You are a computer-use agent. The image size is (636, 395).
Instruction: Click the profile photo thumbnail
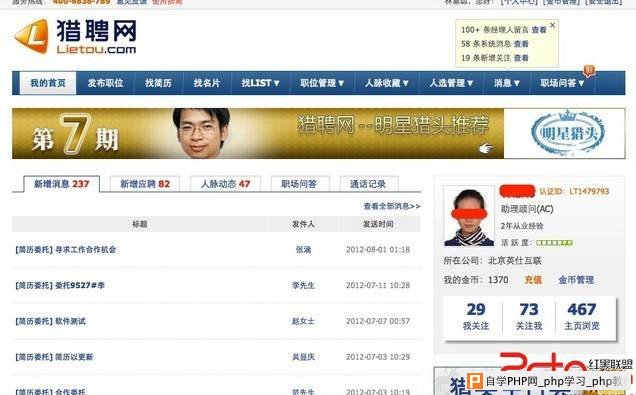pos(469,216)
